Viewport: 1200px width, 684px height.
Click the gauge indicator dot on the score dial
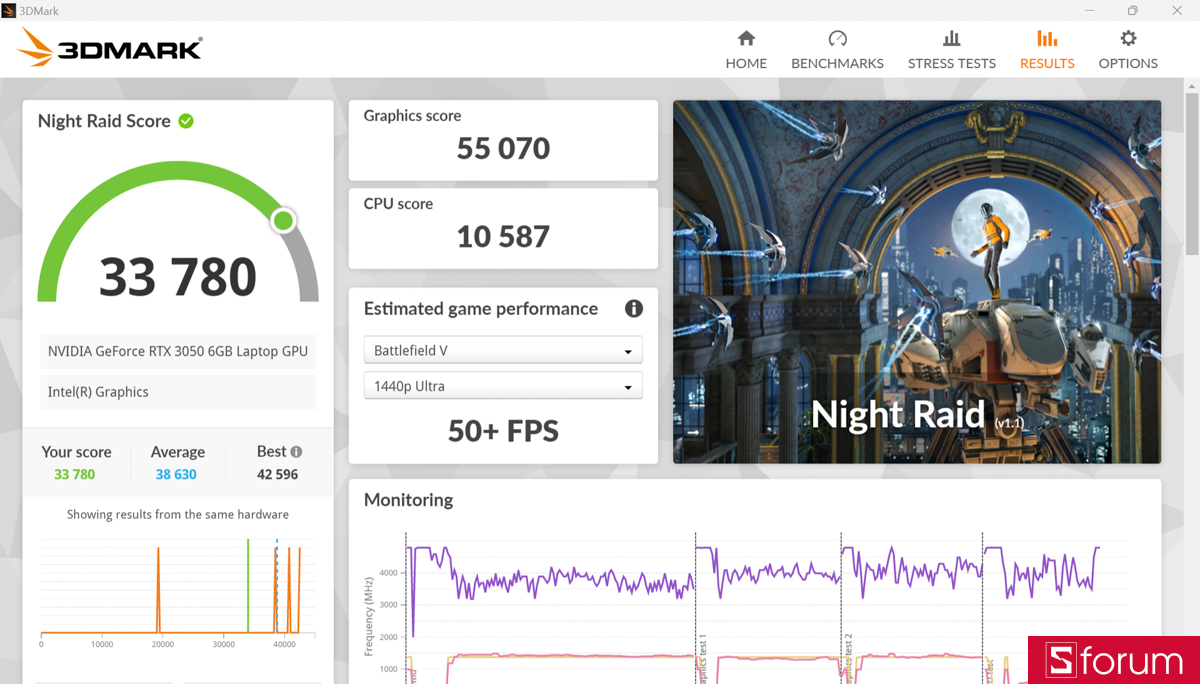click(283, 220)
